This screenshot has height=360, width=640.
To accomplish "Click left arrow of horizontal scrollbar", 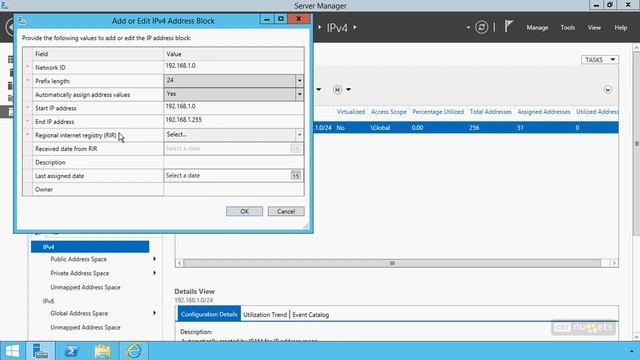I will (x=180, y=263).
